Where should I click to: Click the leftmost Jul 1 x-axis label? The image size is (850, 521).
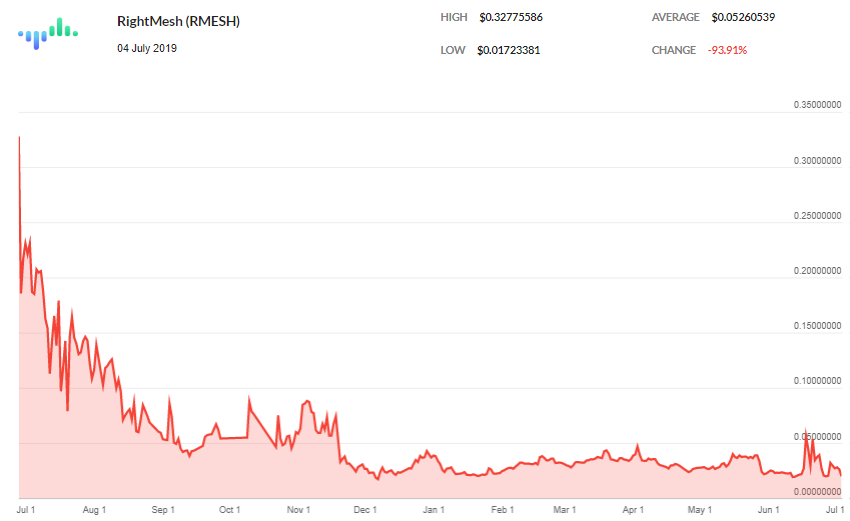click(x=25, y=510)
